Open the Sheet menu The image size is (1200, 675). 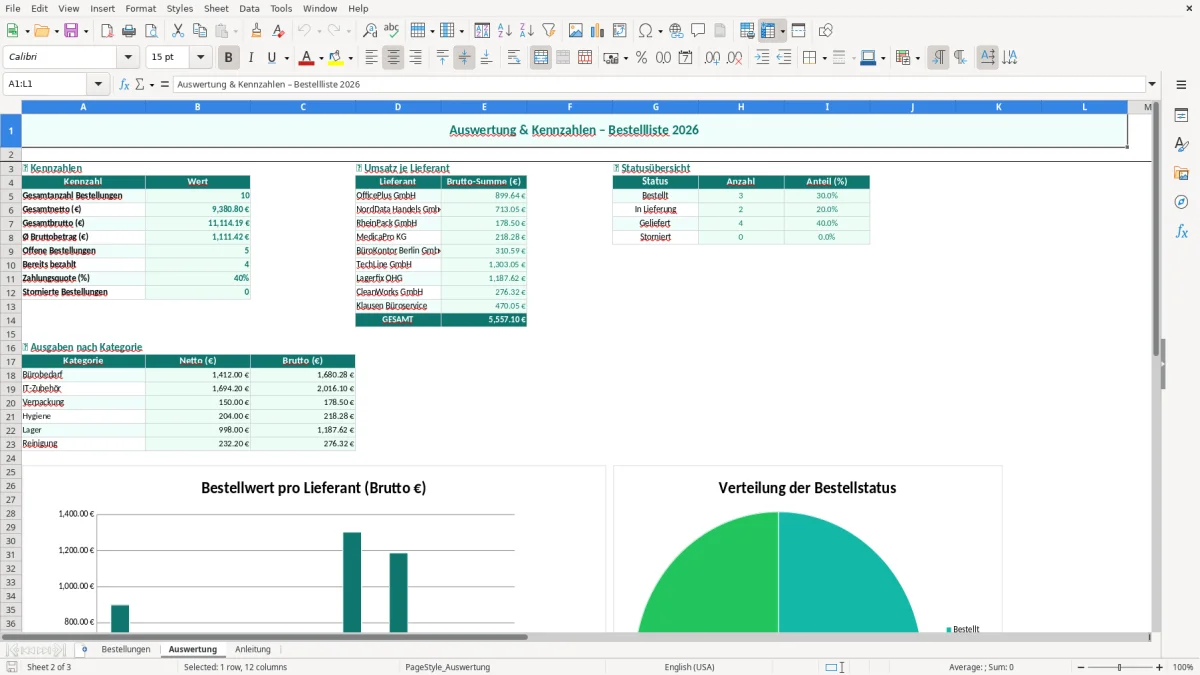pos(216,8)
